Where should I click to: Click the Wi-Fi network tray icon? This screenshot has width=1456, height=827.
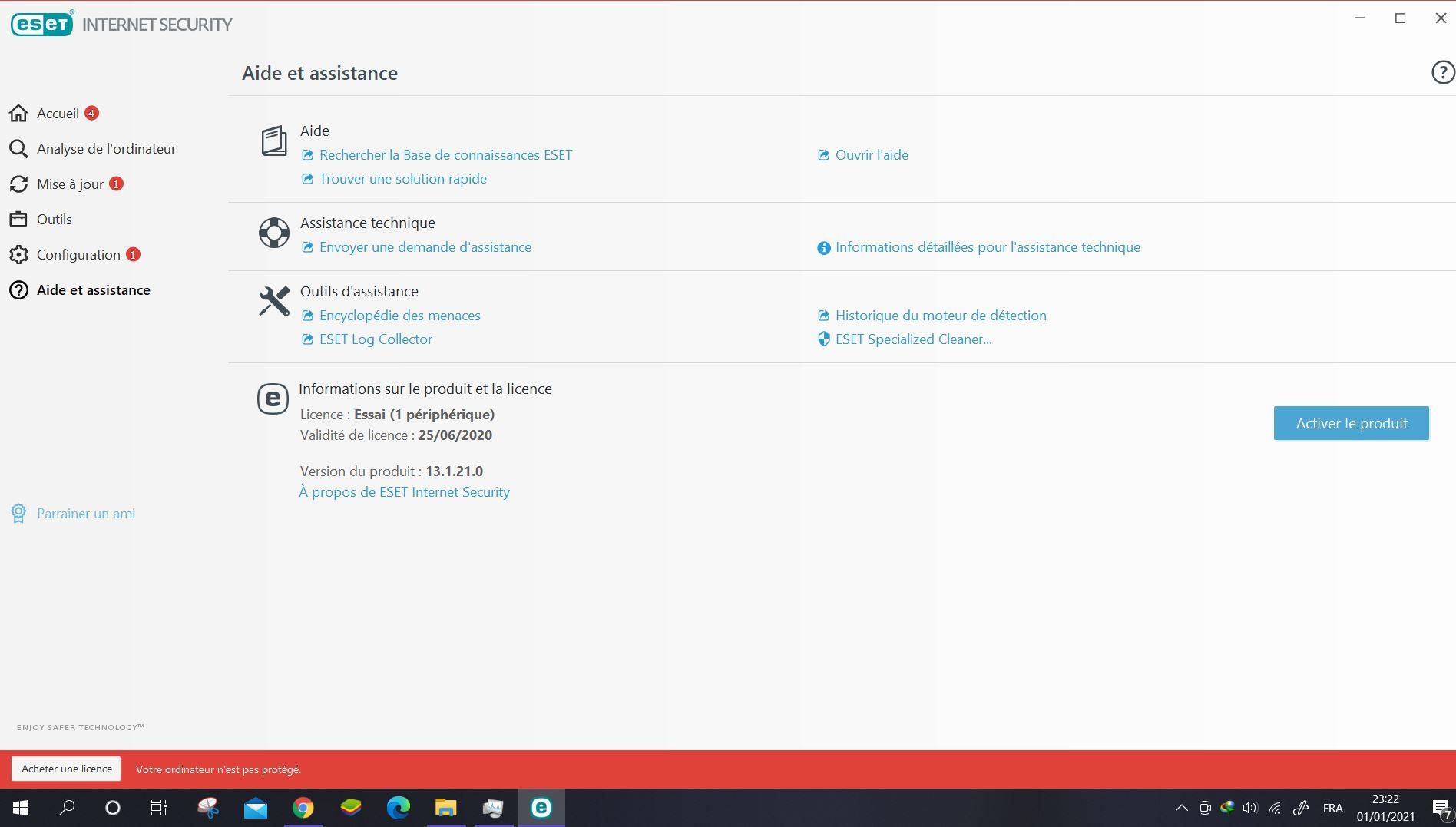pos(1275,808)
